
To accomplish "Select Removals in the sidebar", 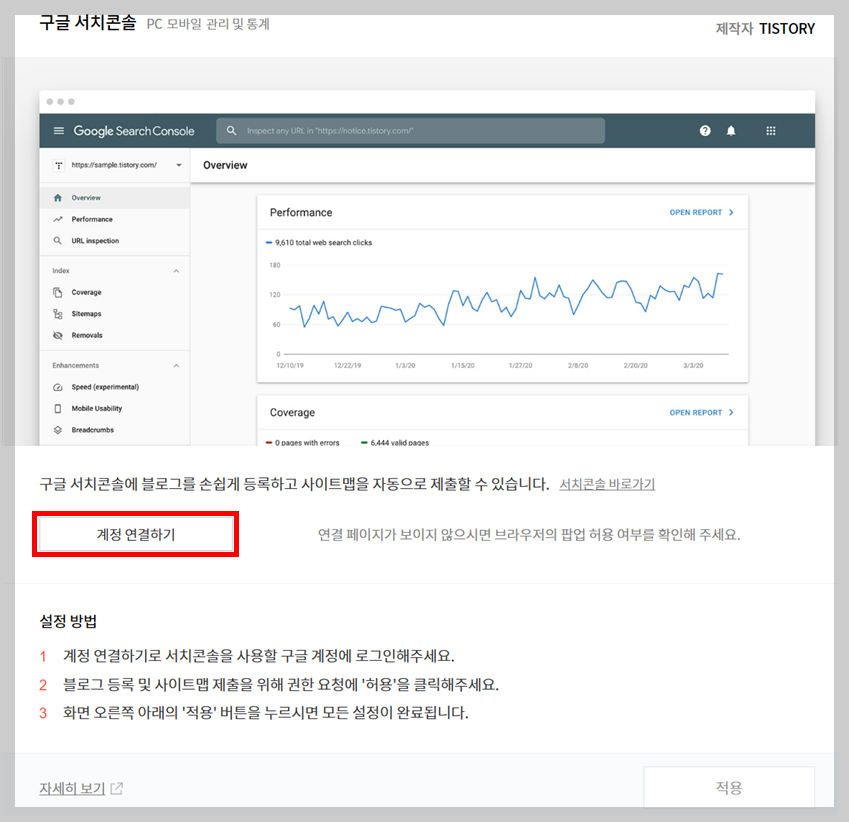I will (x=87, y=335).
